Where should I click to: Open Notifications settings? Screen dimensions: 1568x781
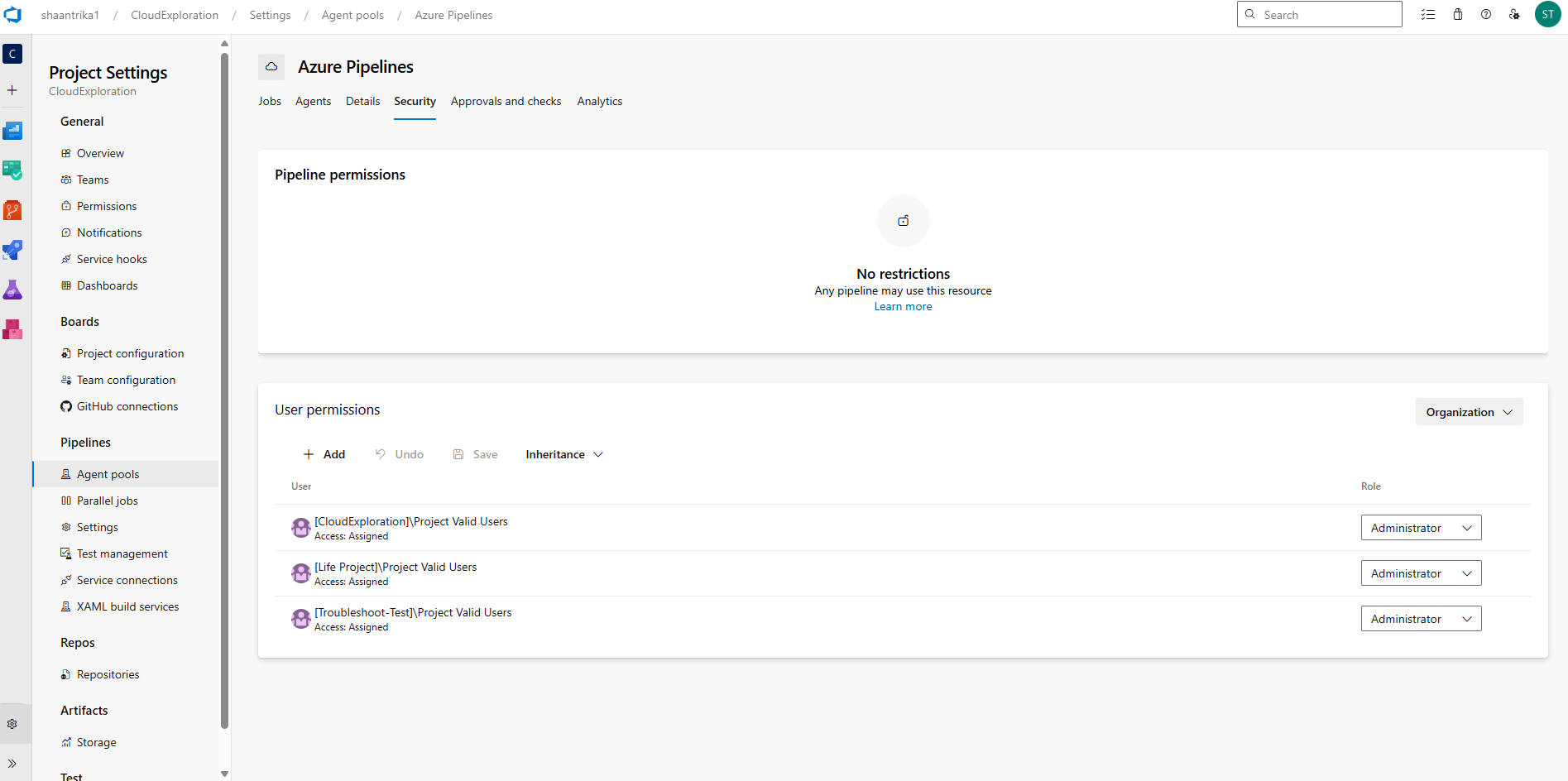pyautogui.click(x=126, y=232)
